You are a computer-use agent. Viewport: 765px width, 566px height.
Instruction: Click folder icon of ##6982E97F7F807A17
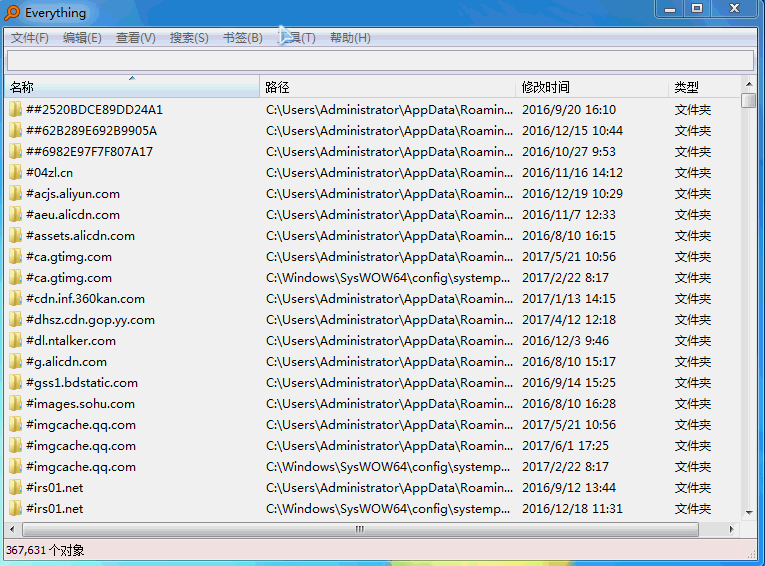pos(16,151)
